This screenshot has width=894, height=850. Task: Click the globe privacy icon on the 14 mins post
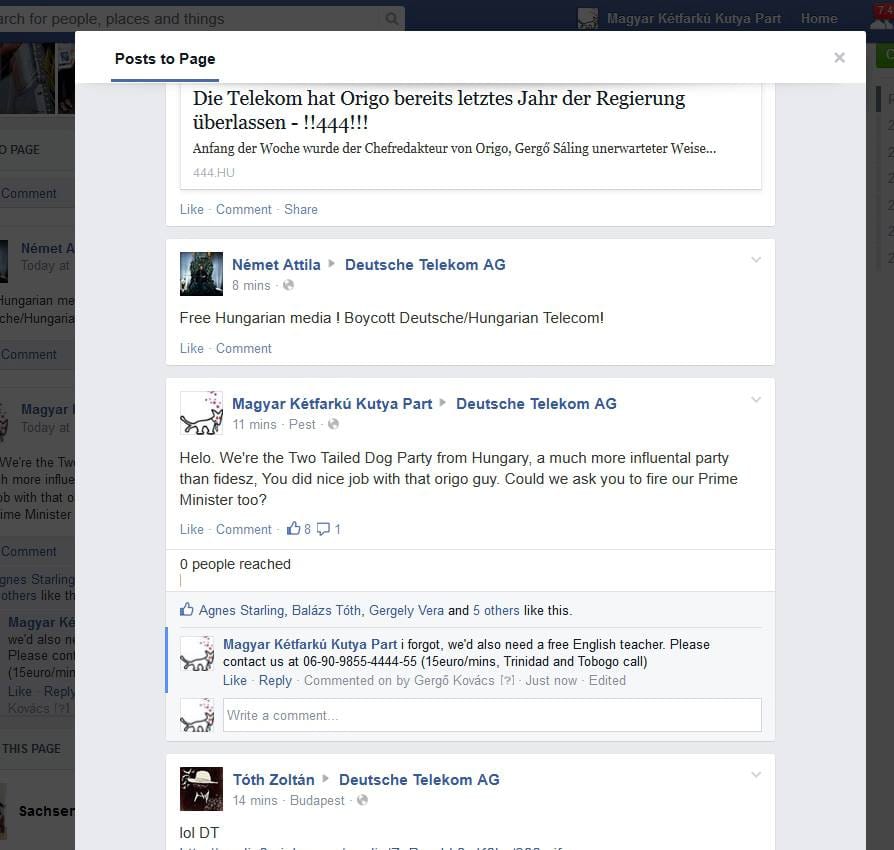[363, 800]
